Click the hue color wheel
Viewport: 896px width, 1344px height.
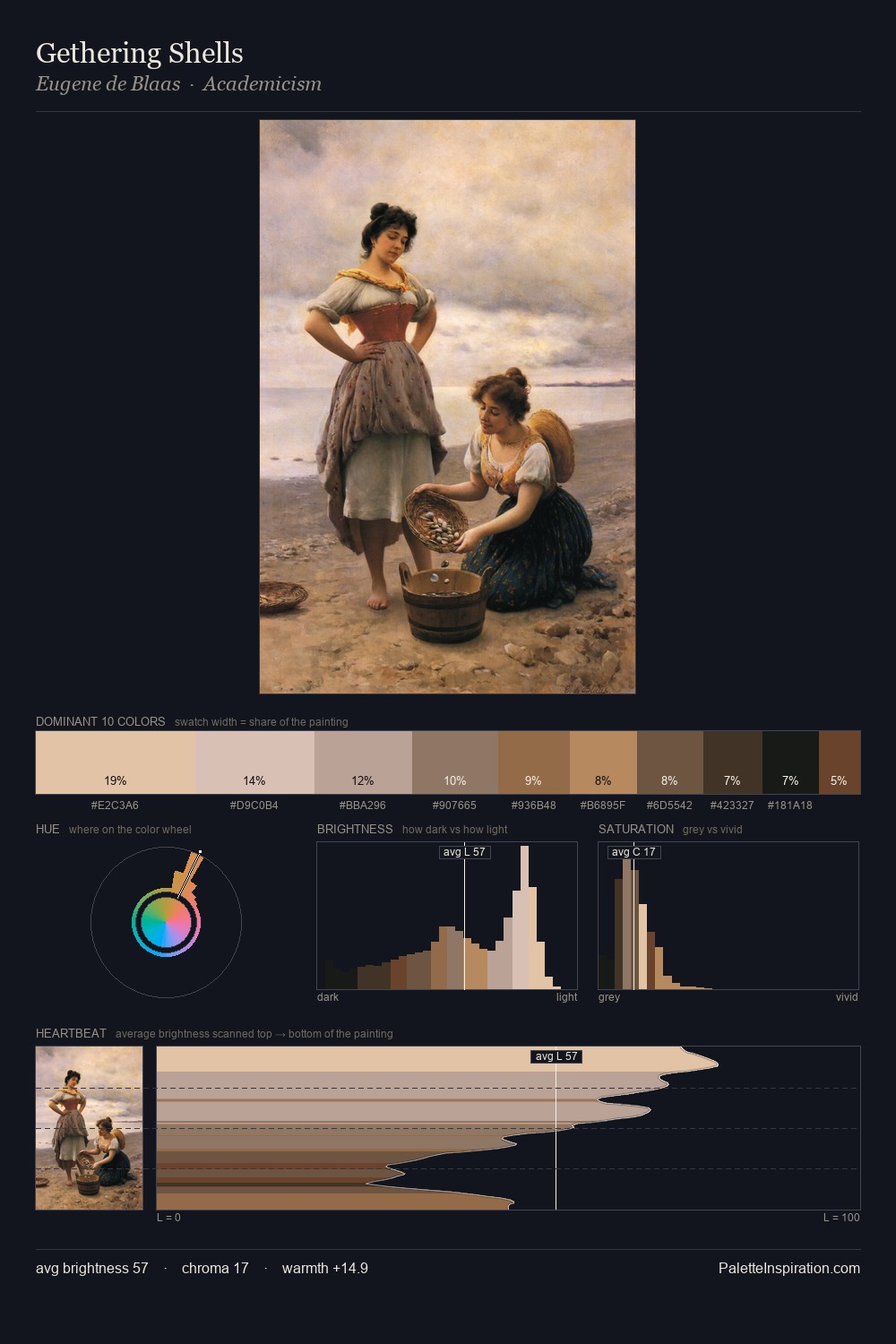point(166,922)
